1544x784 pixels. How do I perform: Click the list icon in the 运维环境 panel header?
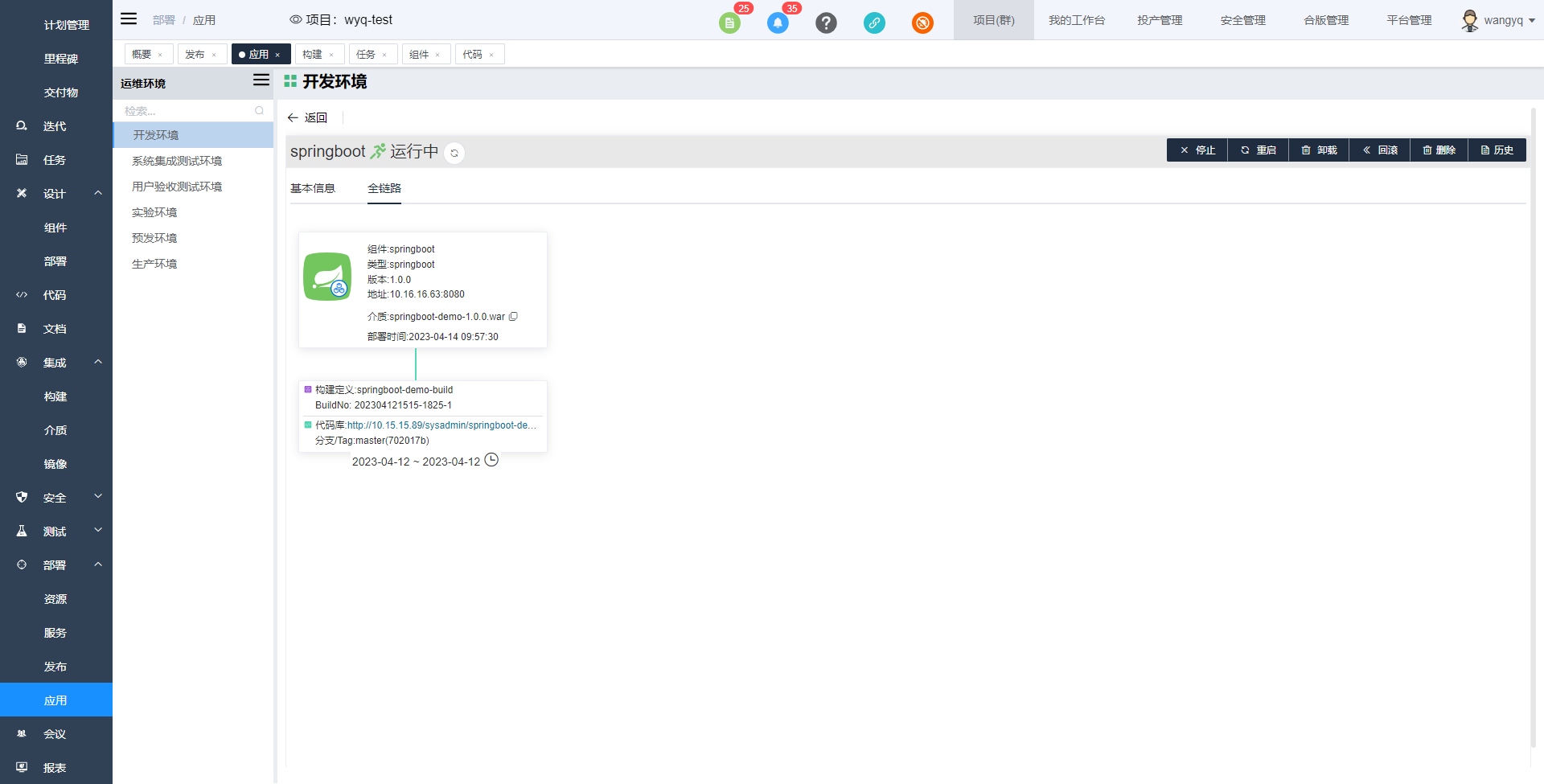point(261,80)
